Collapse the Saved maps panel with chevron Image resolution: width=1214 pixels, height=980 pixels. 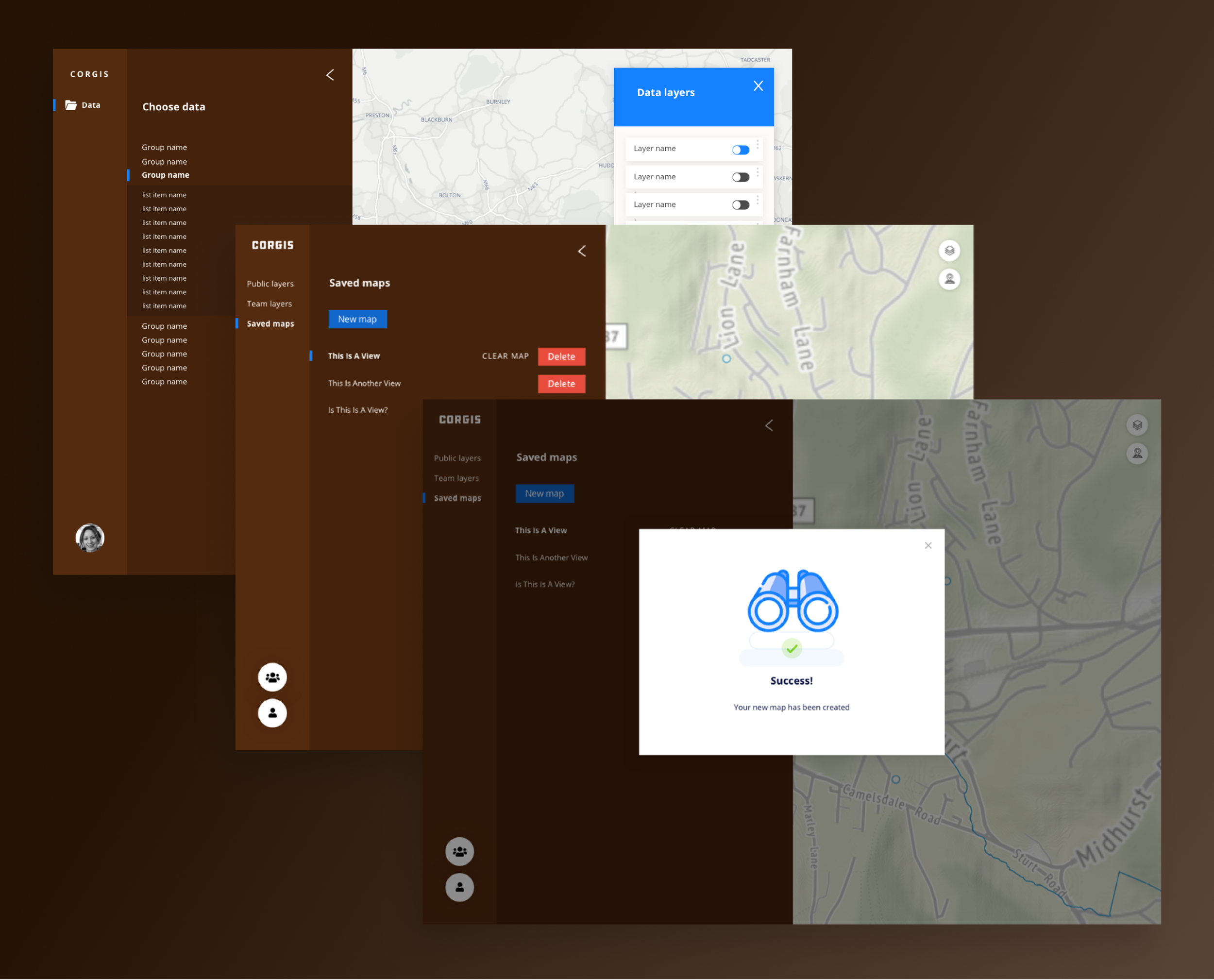click(x=582, y=251)
